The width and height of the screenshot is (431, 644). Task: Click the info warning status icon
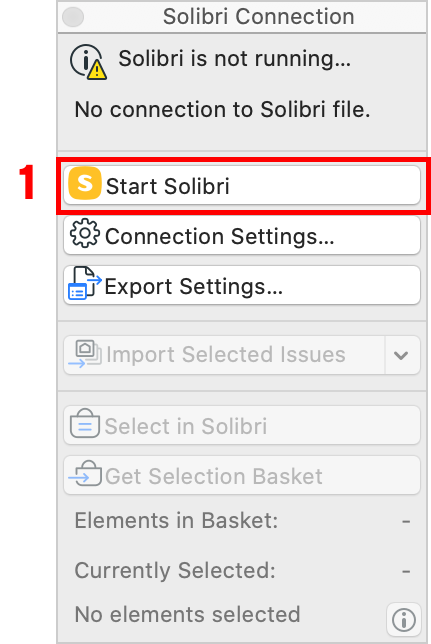88,62
